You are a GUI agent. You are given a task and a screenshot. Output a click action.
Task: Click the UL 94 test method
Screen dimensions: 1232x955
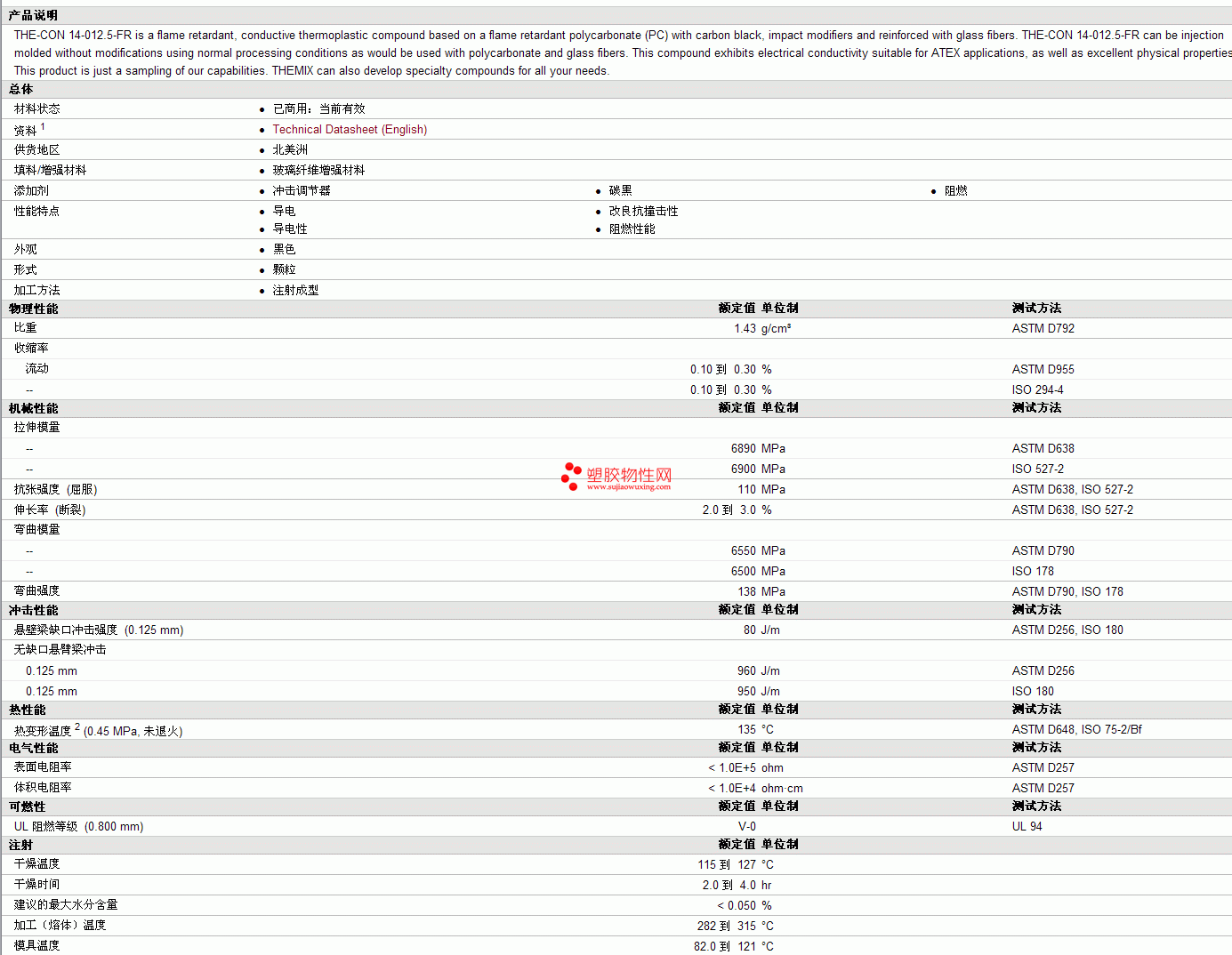pyautogui.click(x=1027, y=827)
